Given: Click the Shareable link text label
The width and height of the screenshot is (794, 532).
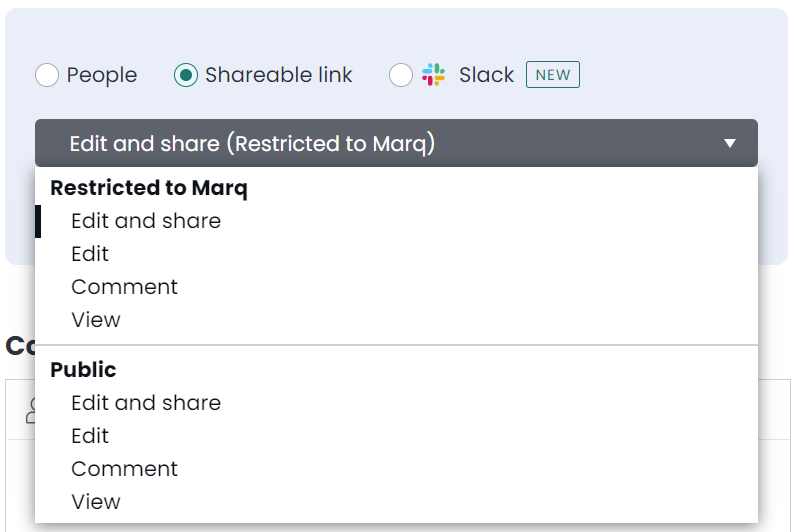Looking at the screenshot, I should 279,75.
